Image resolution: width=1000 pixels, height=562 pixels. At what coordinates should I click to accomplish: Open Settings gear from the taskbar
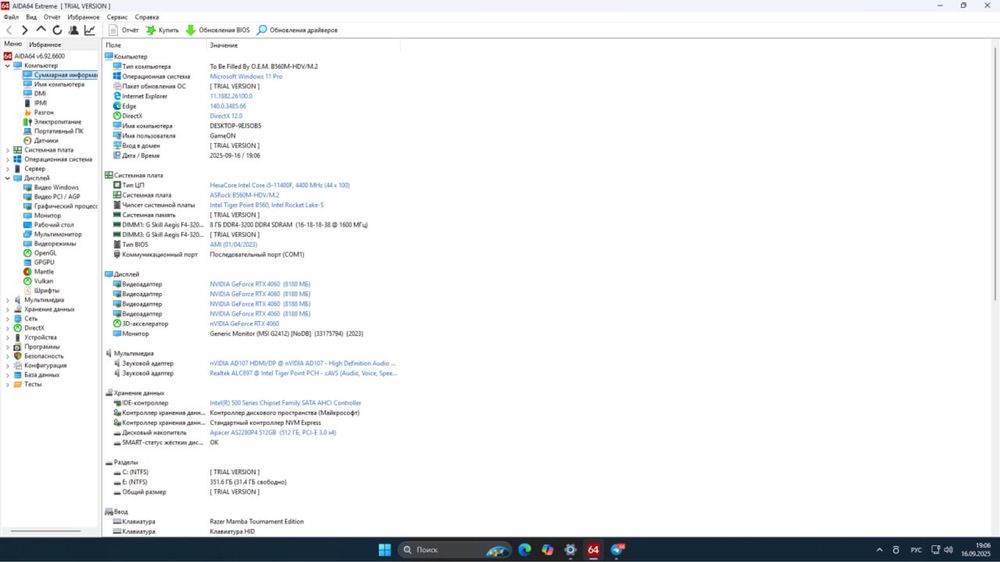point(570,550)
